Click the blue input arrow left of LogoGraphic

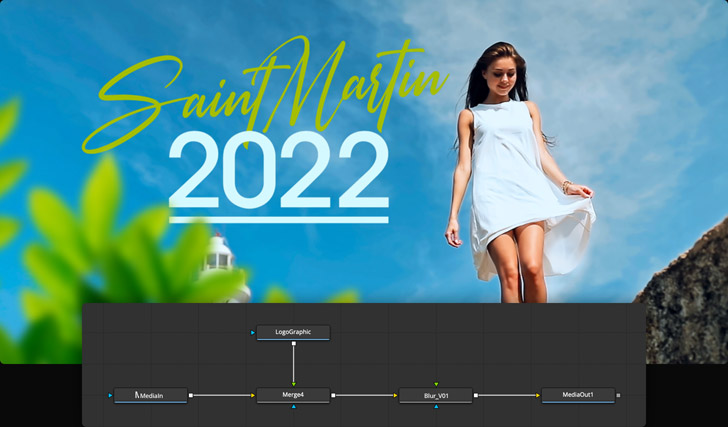point(252,331)
